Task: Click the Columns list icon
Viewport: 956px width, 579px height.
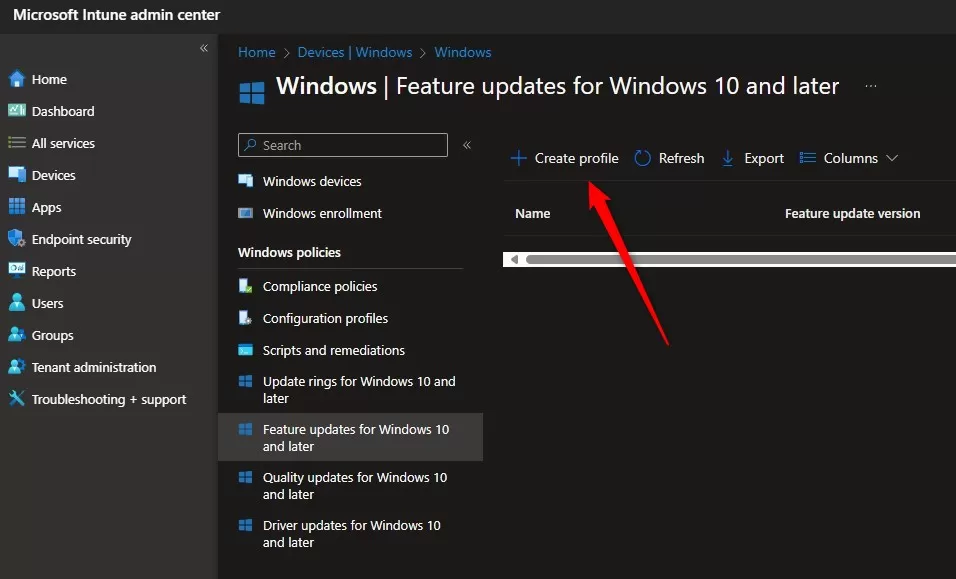Action: (x=808, y=158)
